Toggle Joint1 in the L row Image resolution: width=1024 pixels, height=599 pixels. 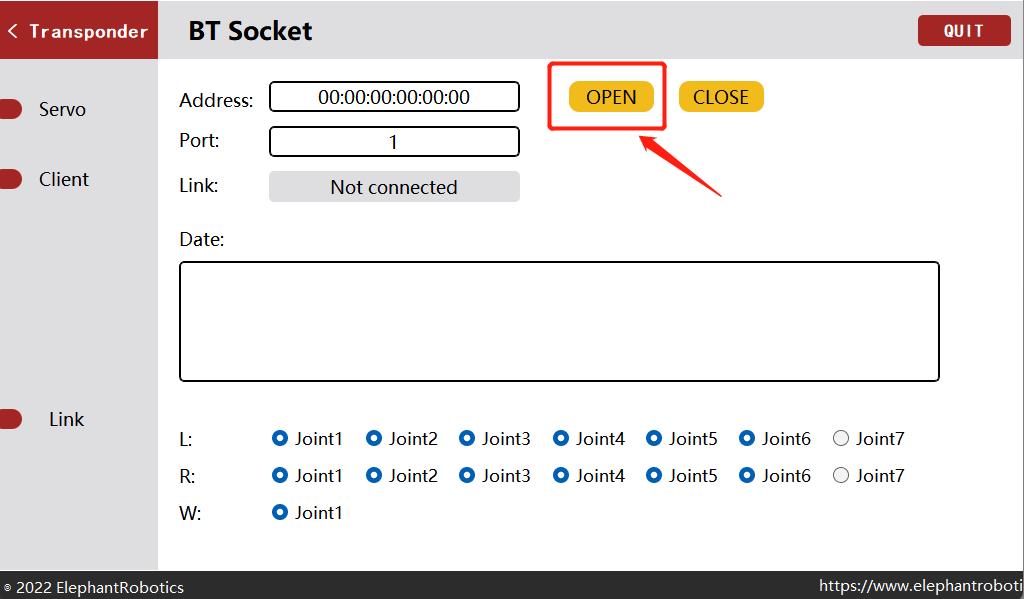[x=280, y=438]
